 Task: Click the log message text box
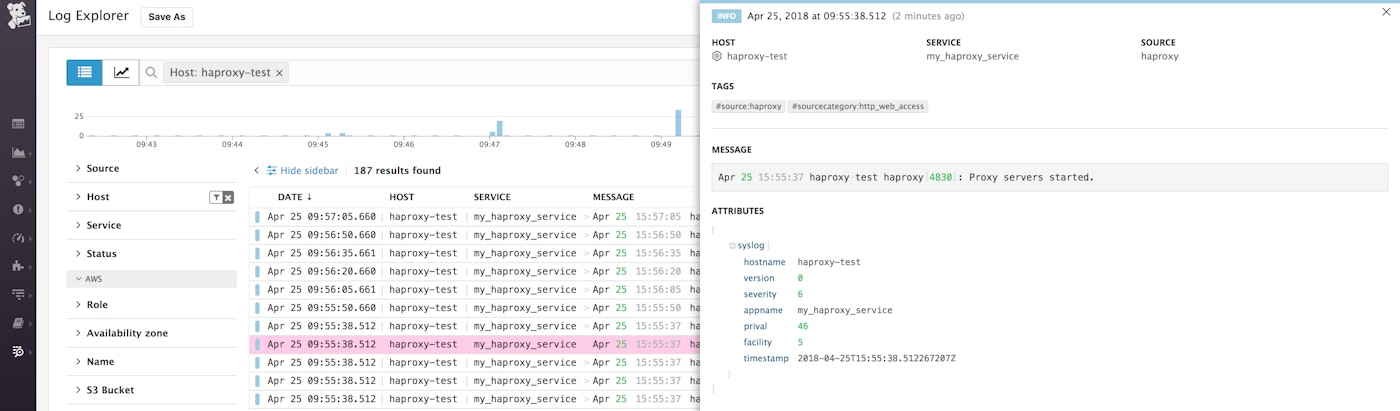[x=1050, y=177]
